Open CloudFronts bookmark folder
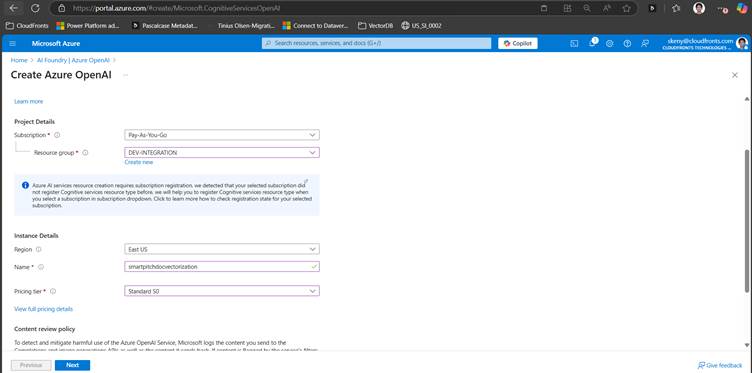 (x=27, y=25)
